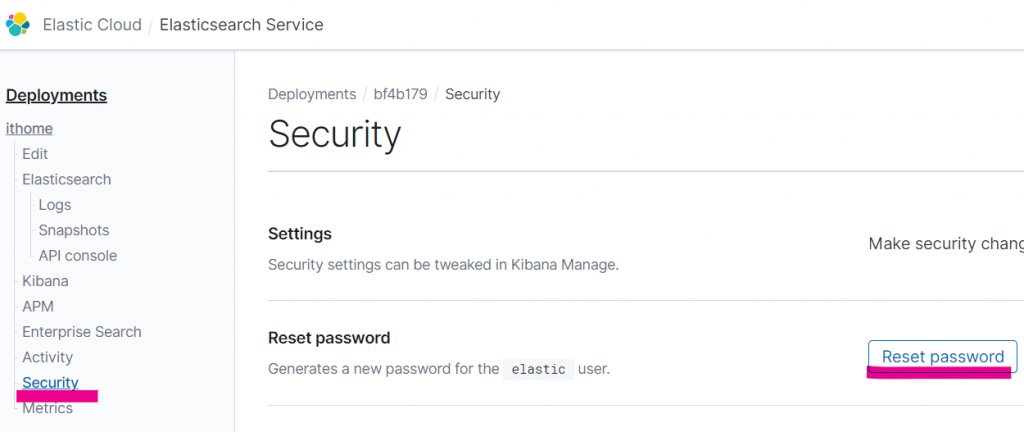This screenshot has width=1024, height=432.
Task: Select Kibana in the sidebar
Action: (45, 281)
